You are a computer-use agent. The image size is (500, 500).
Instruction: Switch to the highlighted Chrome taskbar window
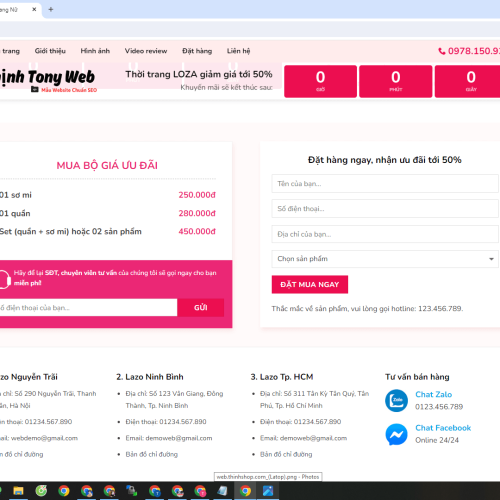pos(245,491)
